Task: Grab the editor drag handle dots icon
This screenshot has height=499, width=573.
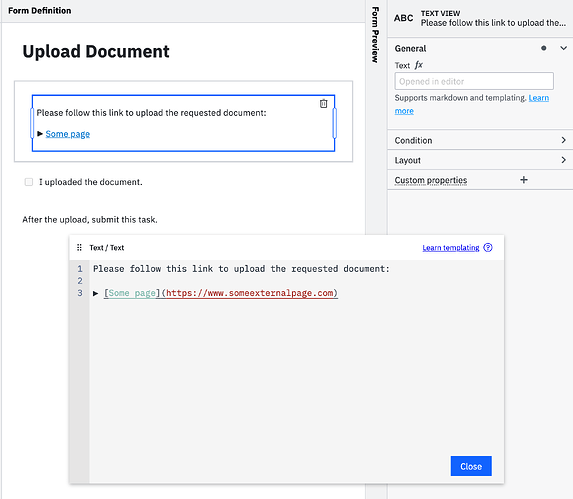Action: [x=79, y=248]
